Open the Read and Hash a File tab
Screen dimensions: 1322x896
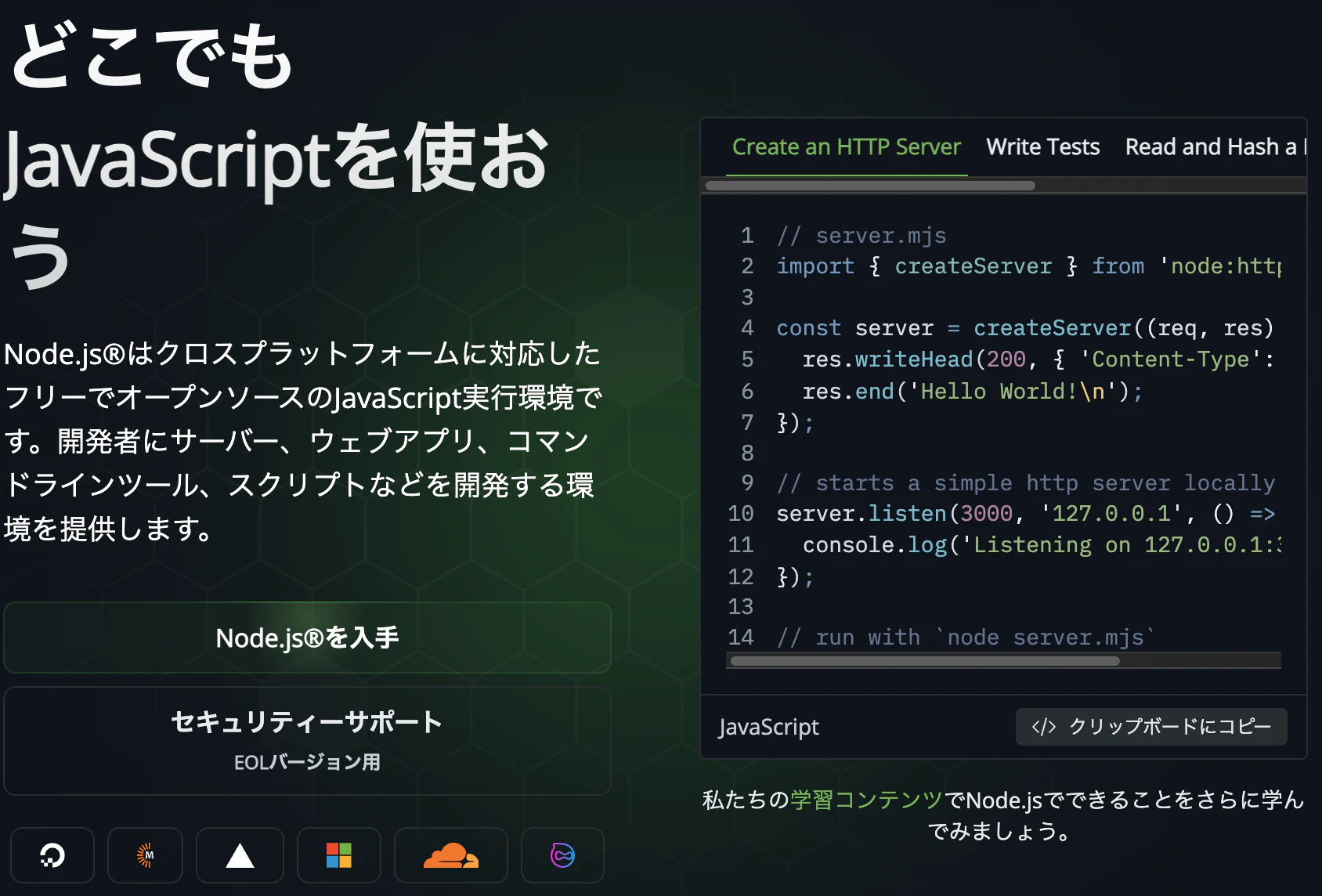click(x=1214, y=147)
